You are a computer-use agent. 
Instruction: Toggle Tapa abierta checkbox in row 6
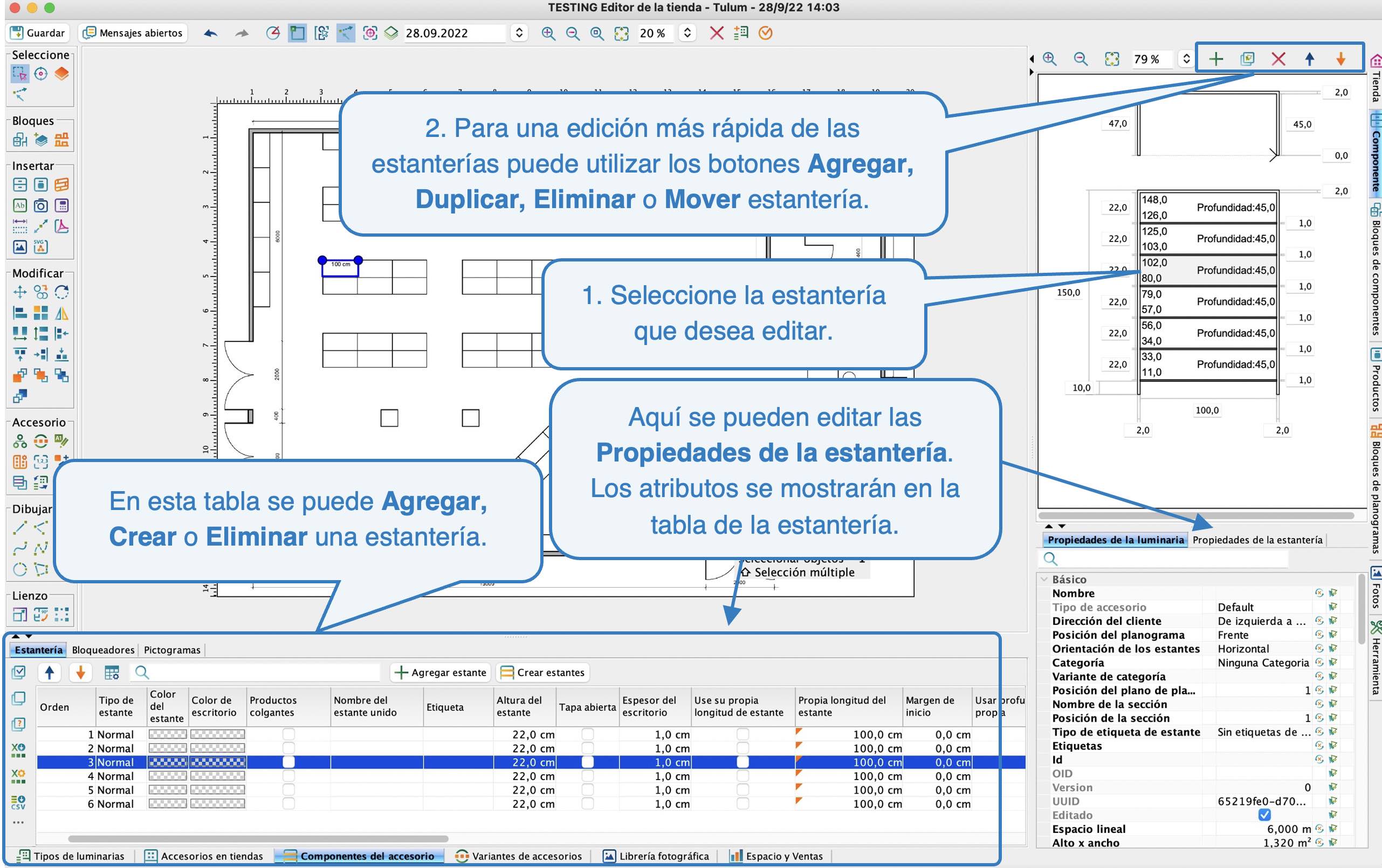588,804
